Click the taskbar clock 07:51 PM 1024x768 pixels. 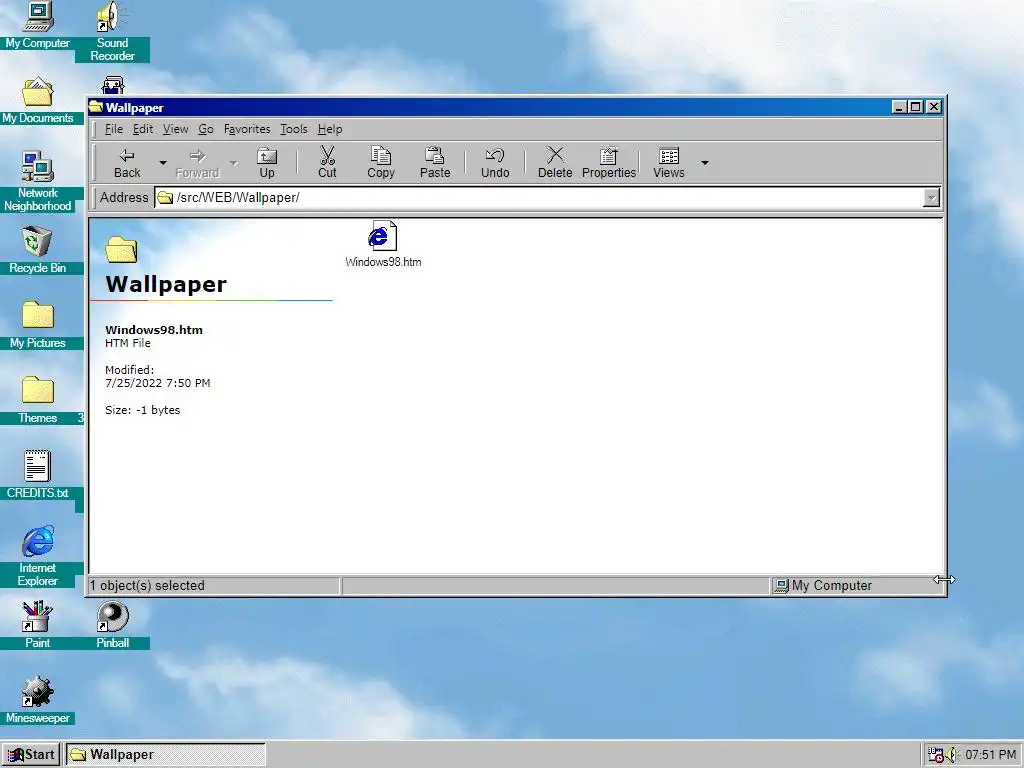[990, 754]
